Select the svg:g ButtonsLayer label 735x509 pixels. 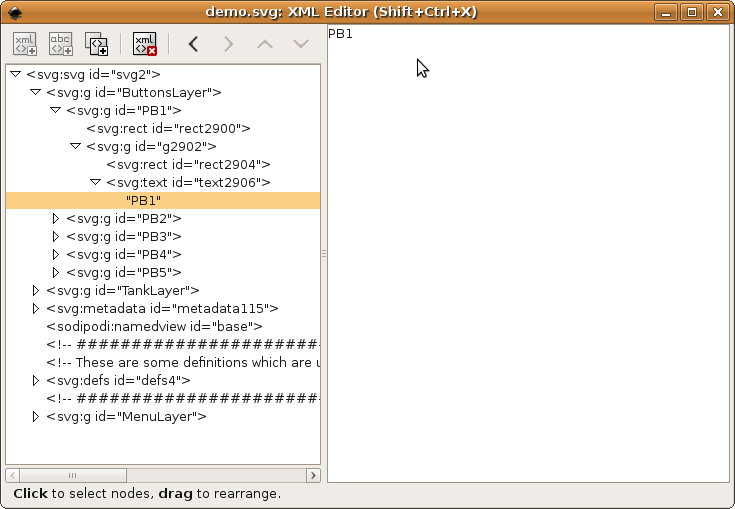134,92
